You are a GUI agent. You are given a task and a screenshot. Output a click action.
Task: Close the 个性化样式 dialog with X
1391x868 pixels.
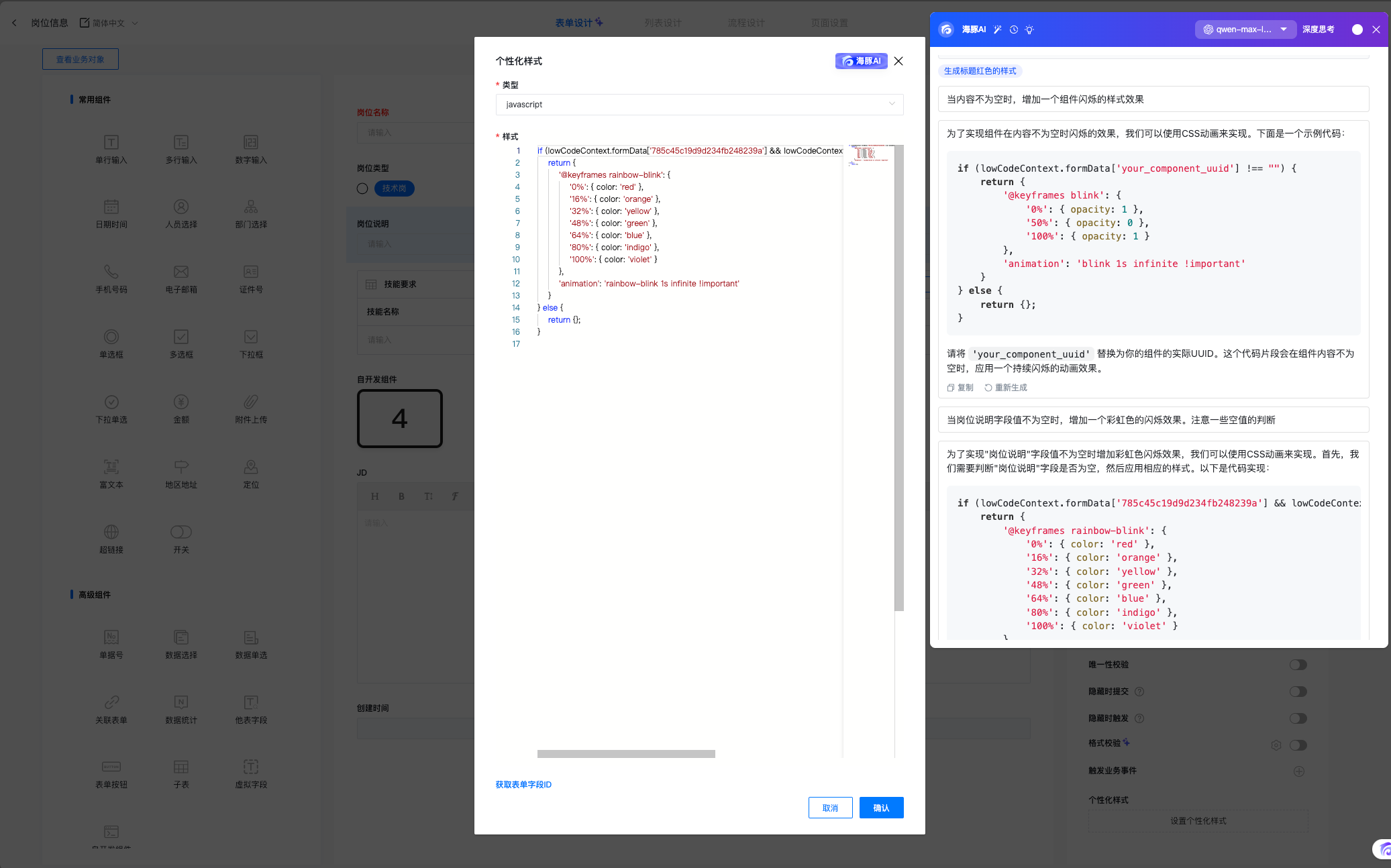coord(898,61)
